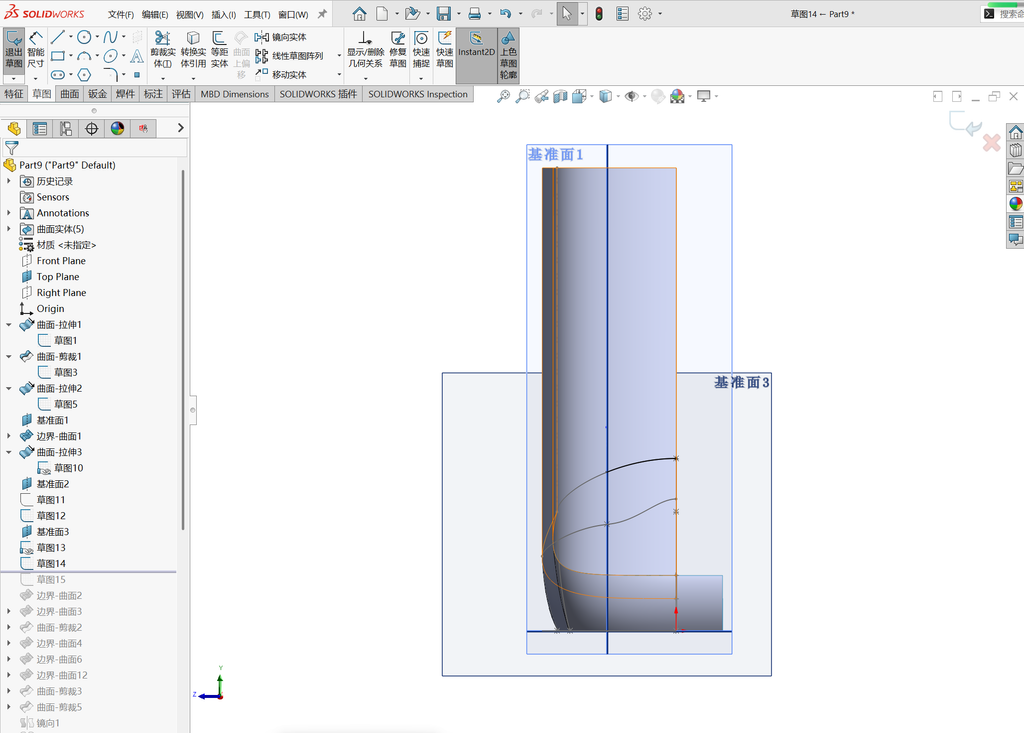Open the Line tool dropdown arrow

coord(71,37)
